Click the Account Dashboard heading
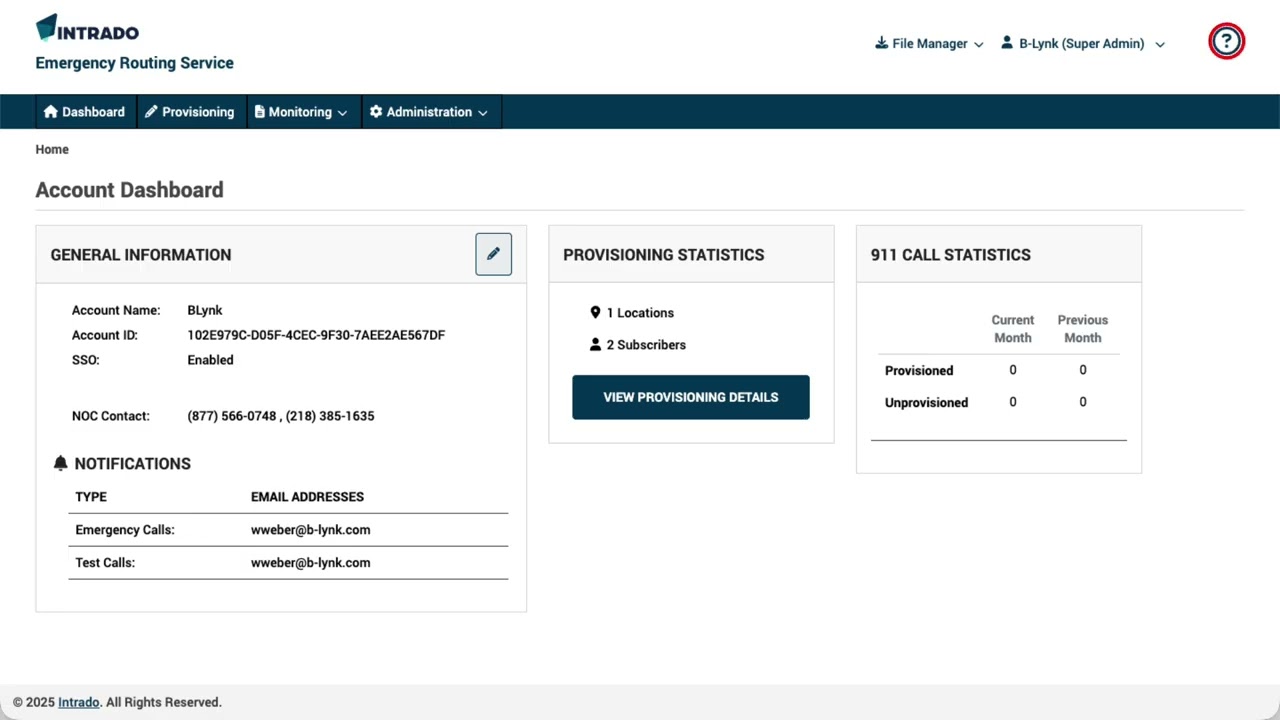This screenshot has height=720, width=1280. (x=129, y=190)
